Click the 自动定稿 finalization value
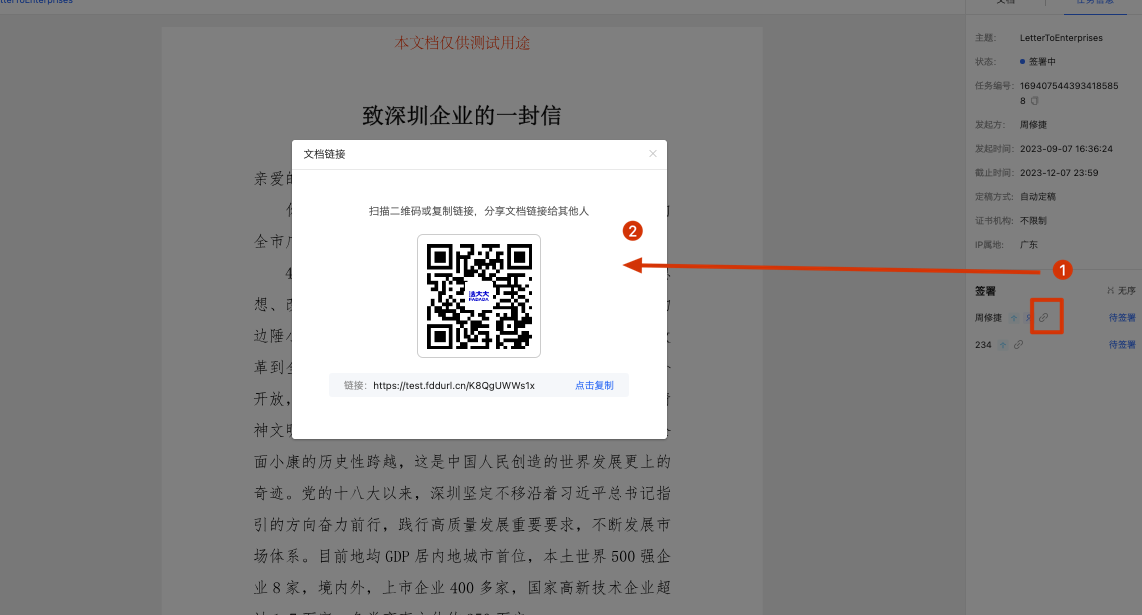 click(1038, 197)
